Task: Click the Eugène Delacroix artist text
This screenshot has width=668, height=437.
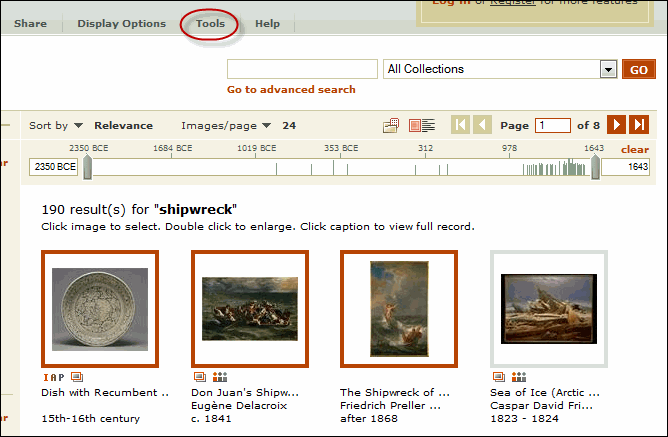Action: tap(239, 405)
